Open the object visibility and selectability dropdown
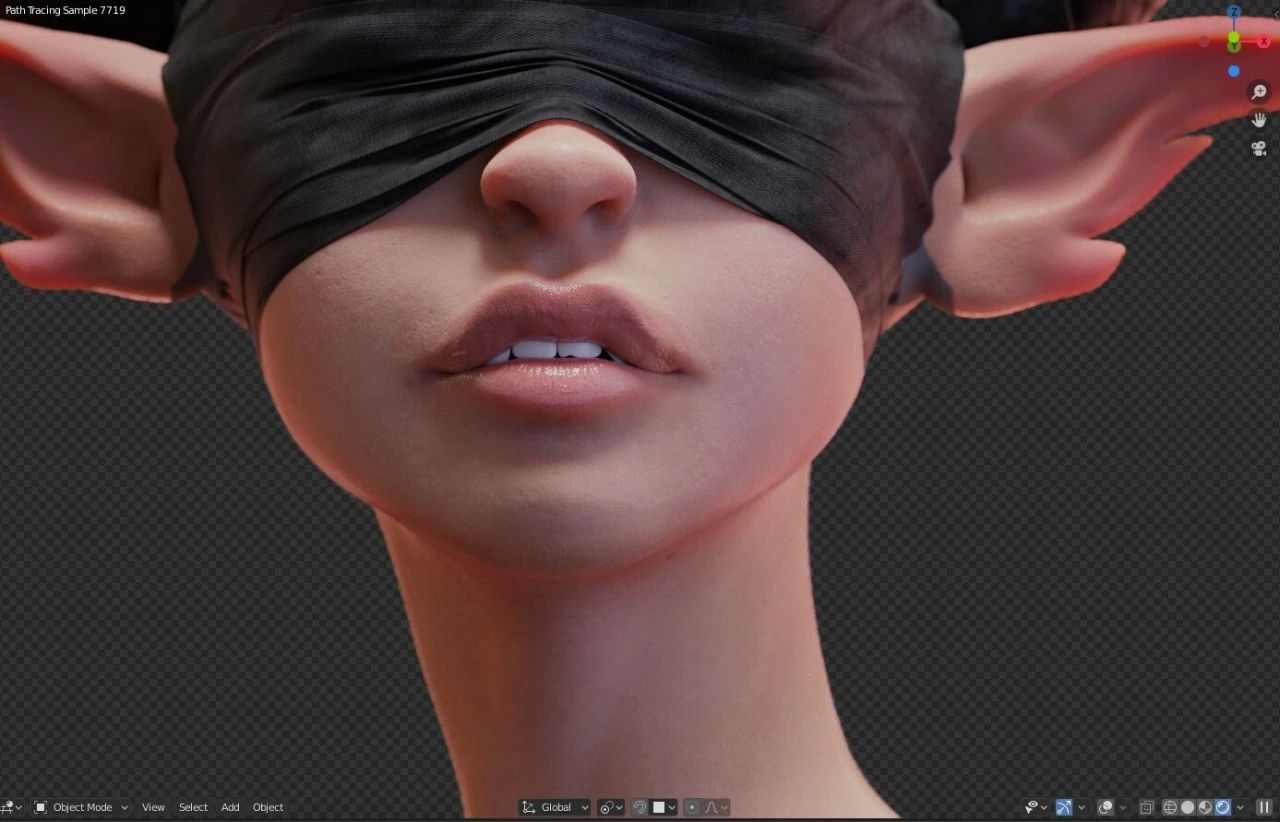The image size is (1280, 822). click(1036, 807)
